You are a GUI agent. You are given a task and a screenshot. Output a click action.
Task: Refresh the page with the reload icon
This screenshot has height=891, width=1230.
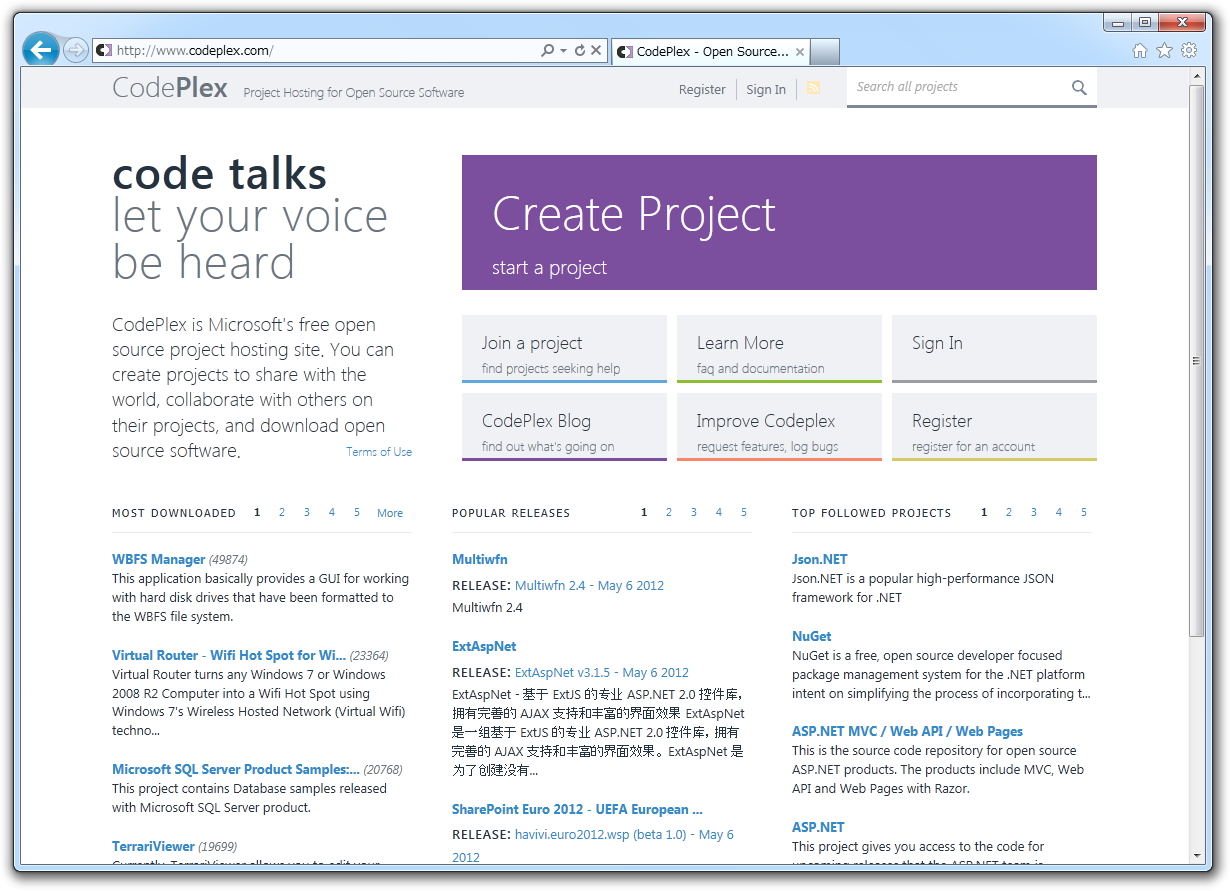tap(579, 50)
